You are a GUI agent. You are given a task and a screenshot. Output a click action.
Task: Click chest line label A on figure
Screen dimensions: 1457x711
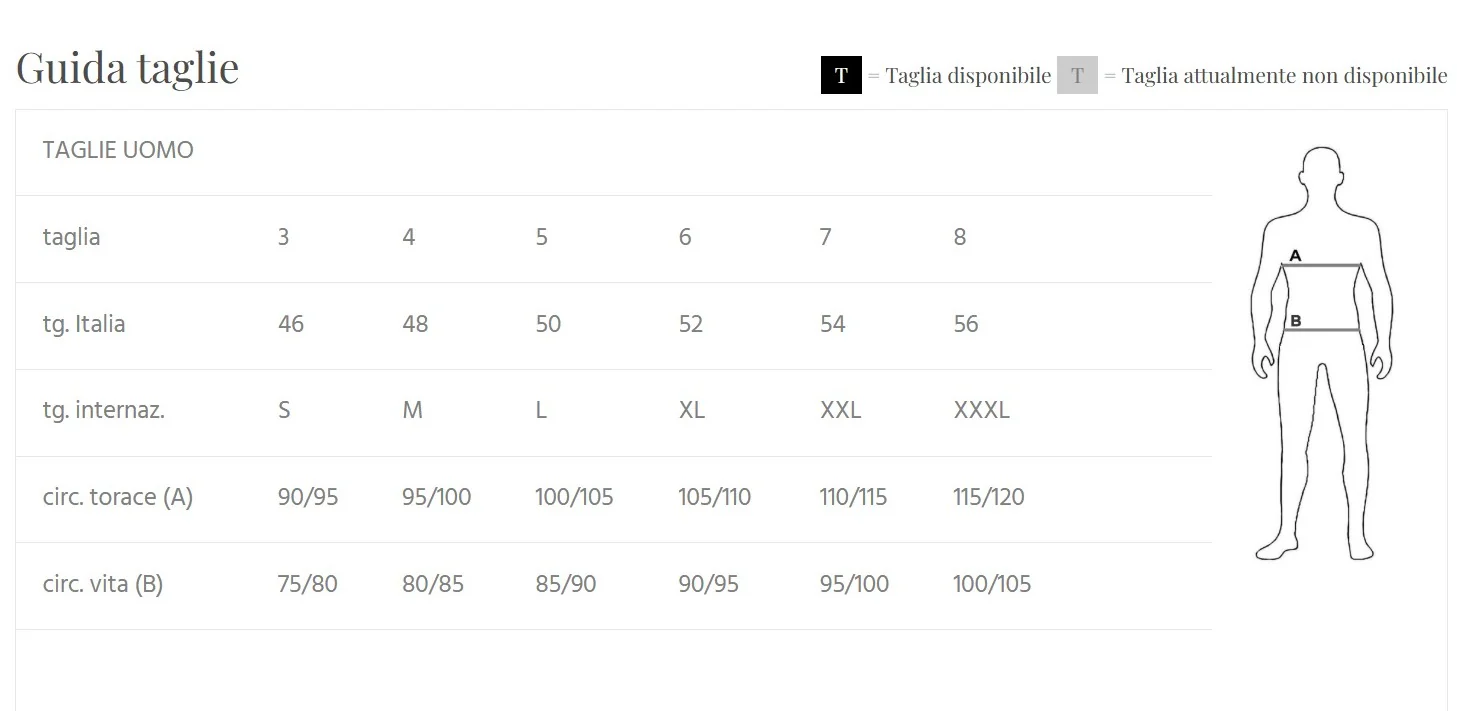point(1295,256)
